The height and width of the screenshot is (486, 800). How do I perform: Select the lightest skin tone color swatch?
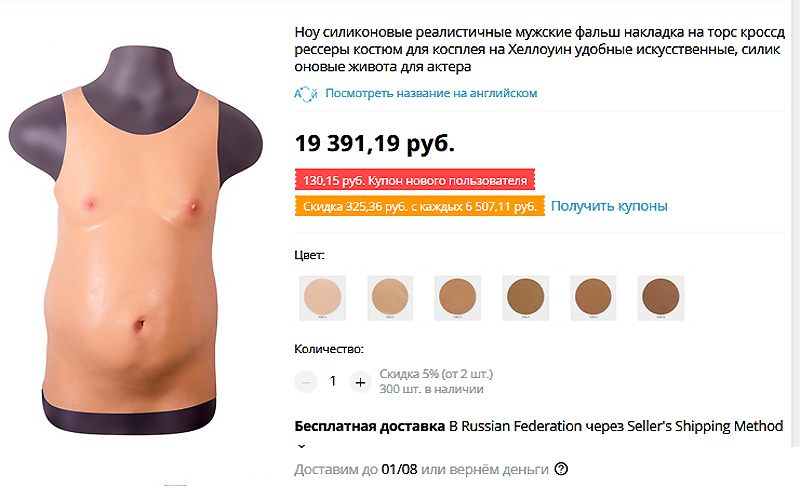(x=322, y=298)
